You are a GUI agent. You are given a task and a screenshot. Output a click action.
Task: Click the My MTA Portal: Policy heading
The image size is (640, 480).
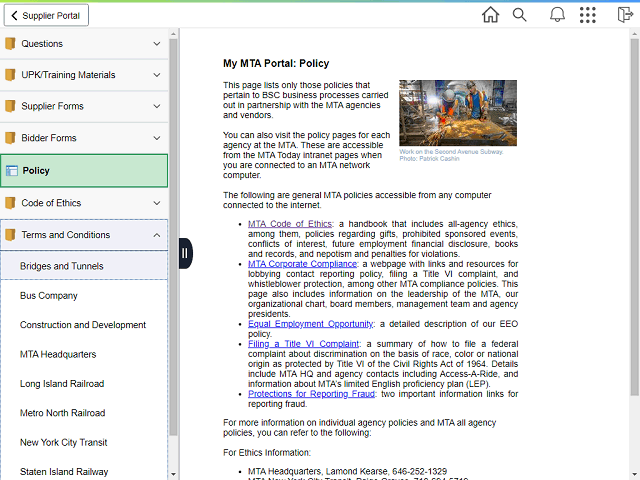point(276,63)
